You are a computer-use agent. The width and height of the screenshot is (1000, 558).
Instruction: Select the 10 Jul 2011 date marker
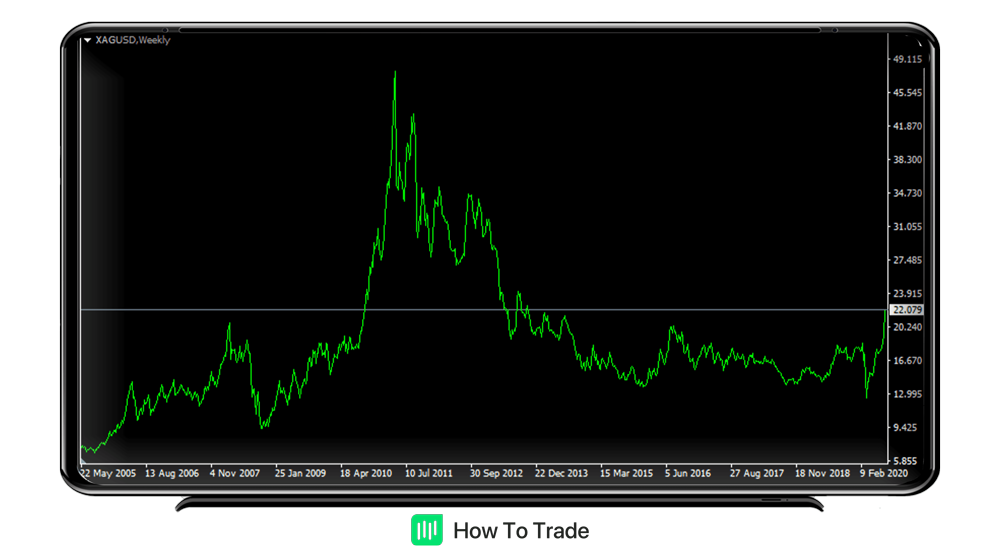[x=428, y=473]
